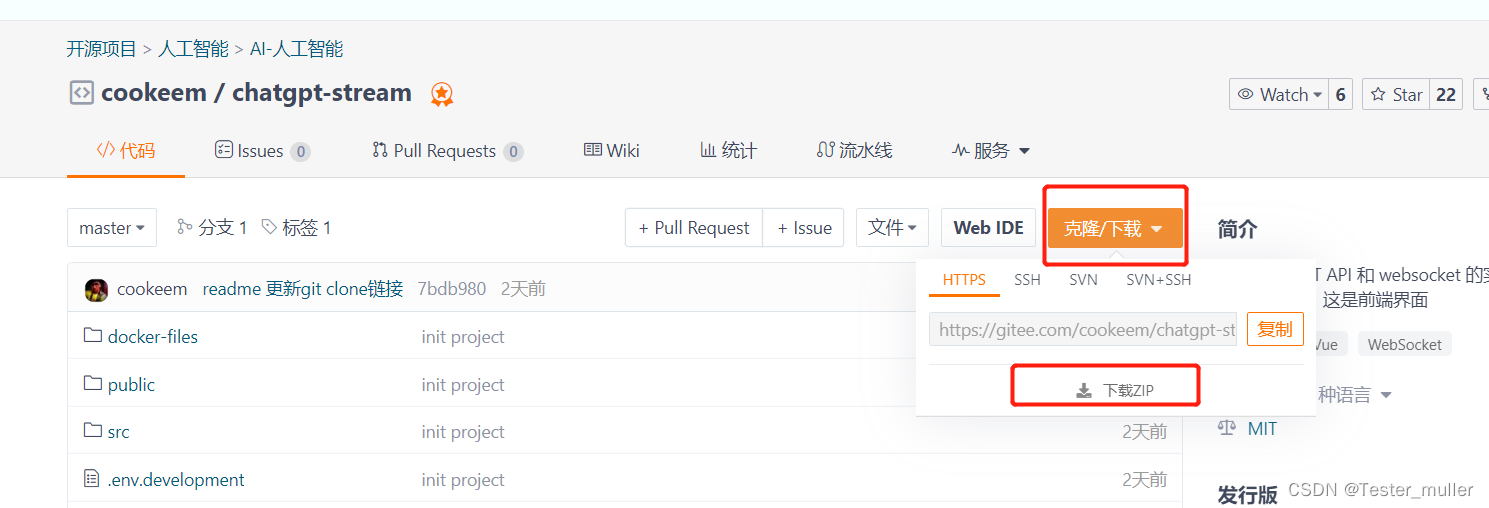The width and height of the screenshot is (1489, 508).
Task: Click init project message for docker-files
Action: (463, 337)
